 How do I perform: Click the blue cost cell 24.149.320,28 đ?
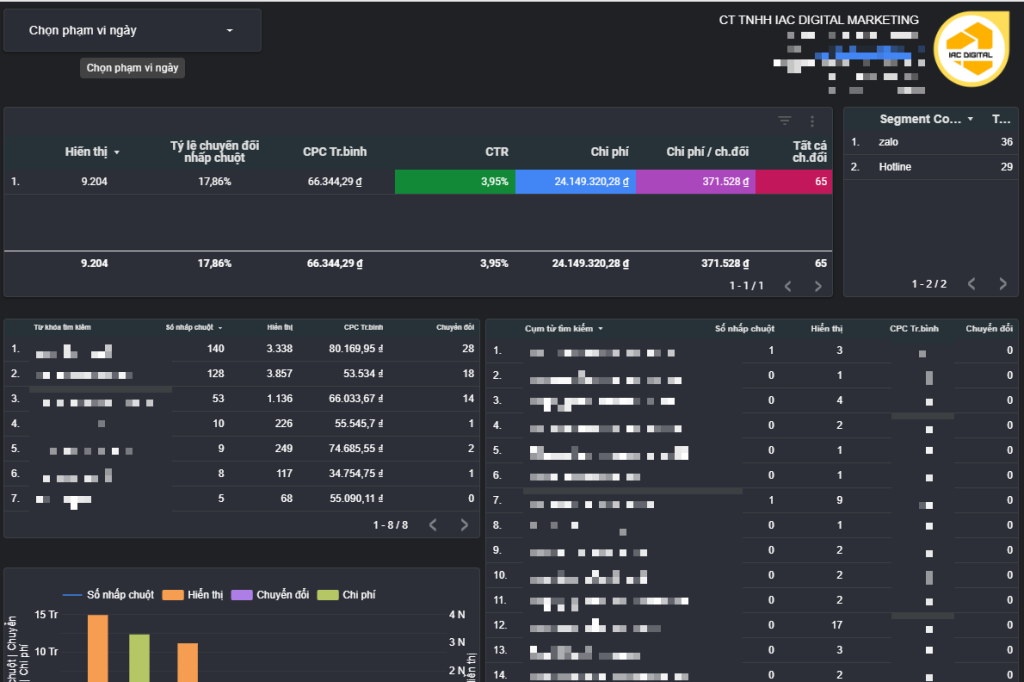tap(575, 182)
